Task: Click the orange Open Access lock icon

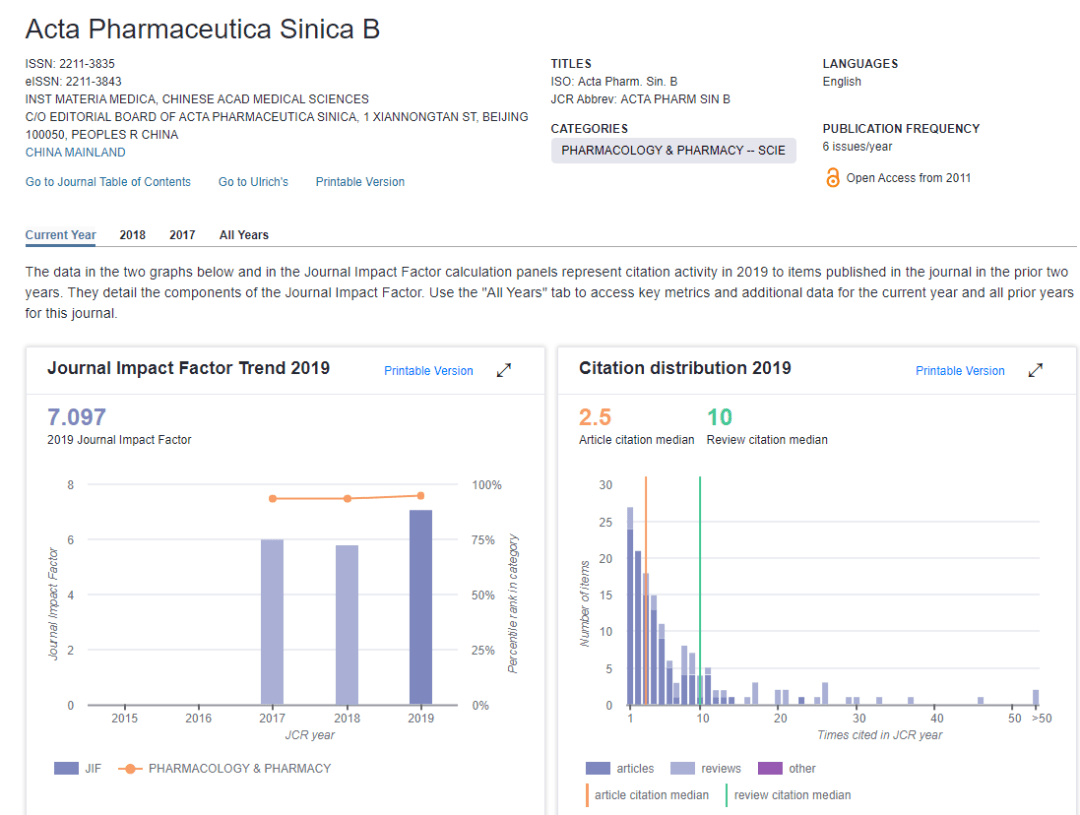Action: pos(832,178)
